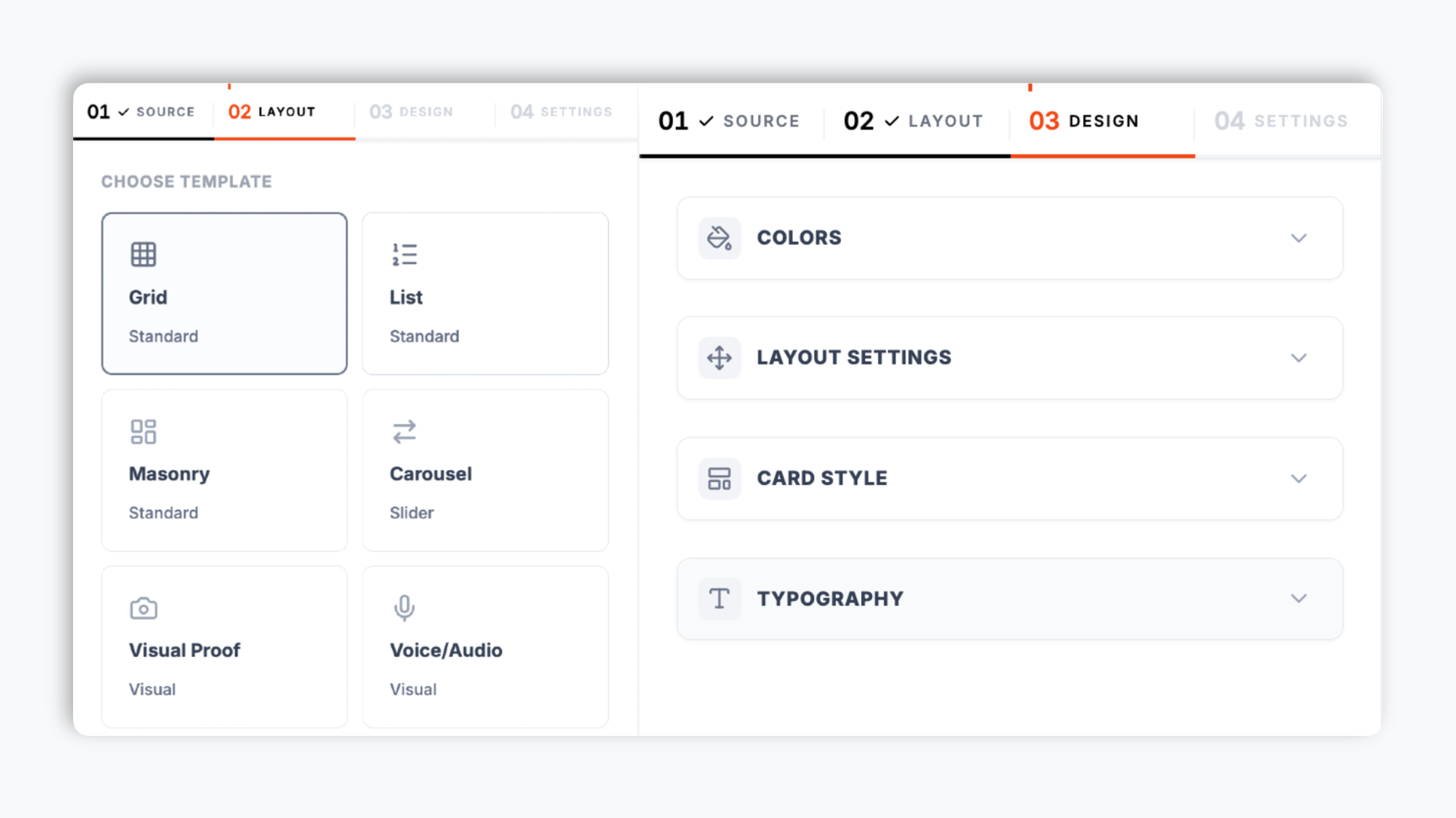Click the Typography T icon
The image size is (1456, 818).
719,599
